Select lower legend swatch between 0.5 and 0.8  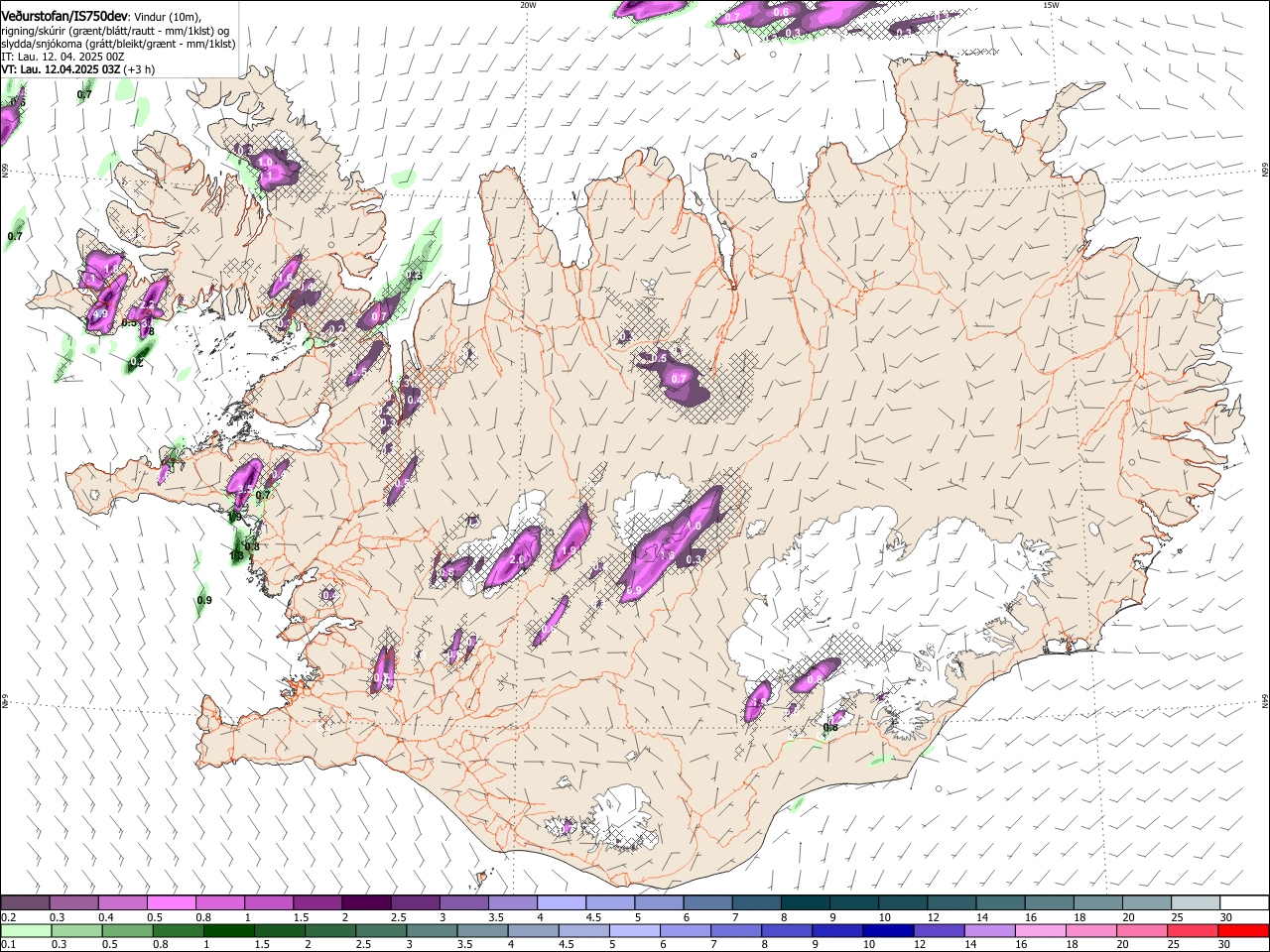[127, 930]
